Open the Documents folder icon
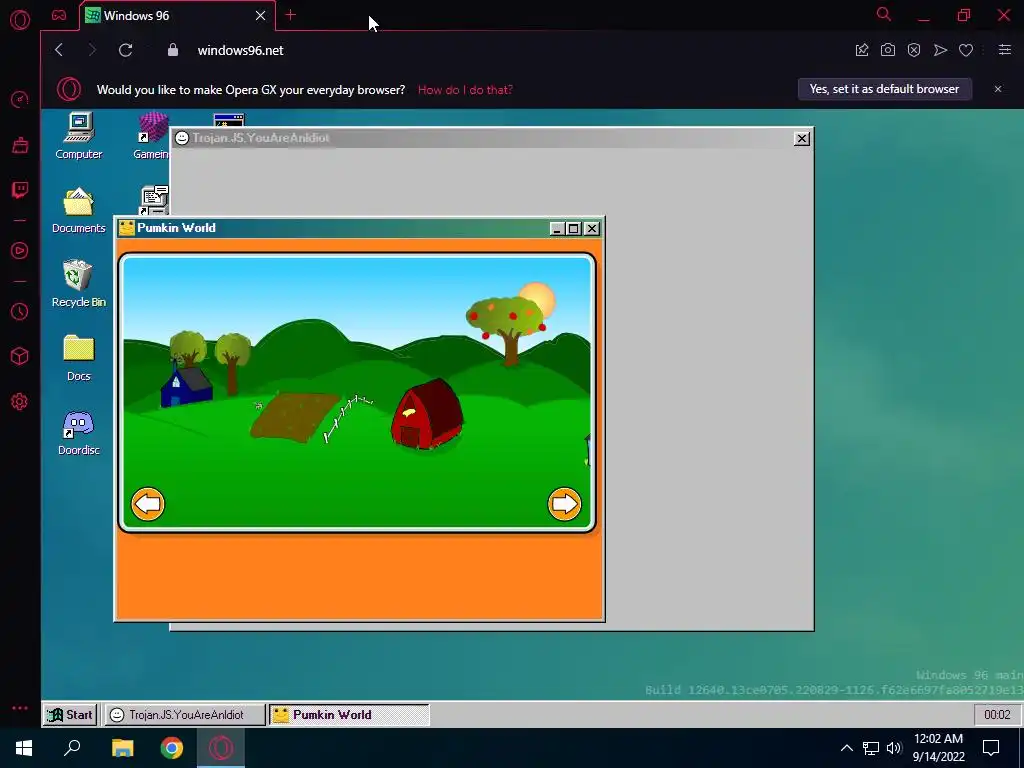This screenshot has height=768, width=1024. click(x=78, y=210)
